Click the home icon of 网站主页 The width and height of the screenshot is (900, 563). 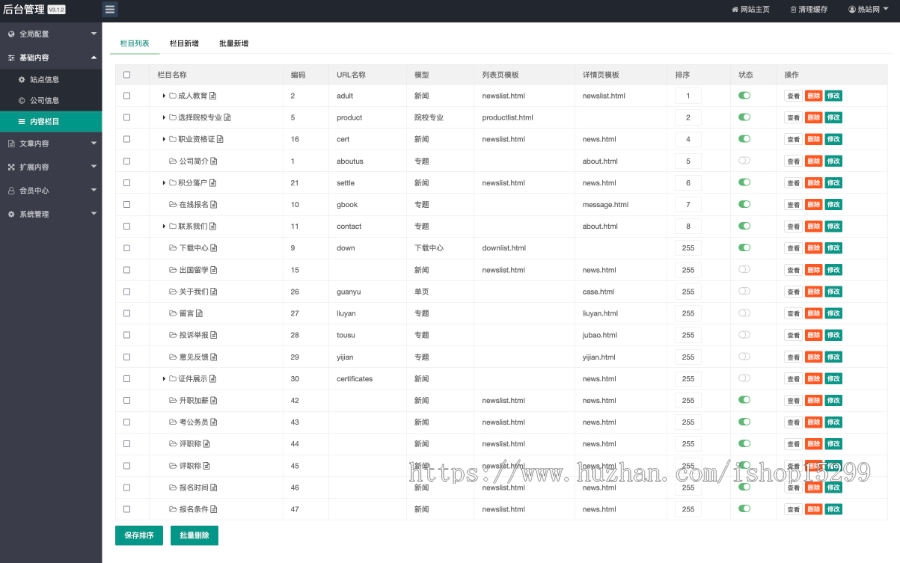[x=735, y=9]
